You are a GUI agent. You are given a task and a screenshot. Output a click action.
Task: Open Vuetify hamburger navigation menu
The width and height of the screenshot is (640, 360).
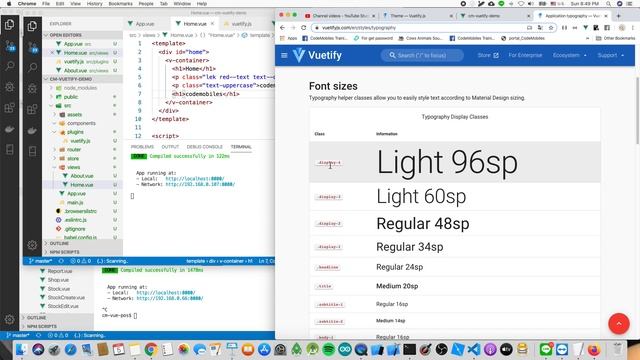[284, 55]
